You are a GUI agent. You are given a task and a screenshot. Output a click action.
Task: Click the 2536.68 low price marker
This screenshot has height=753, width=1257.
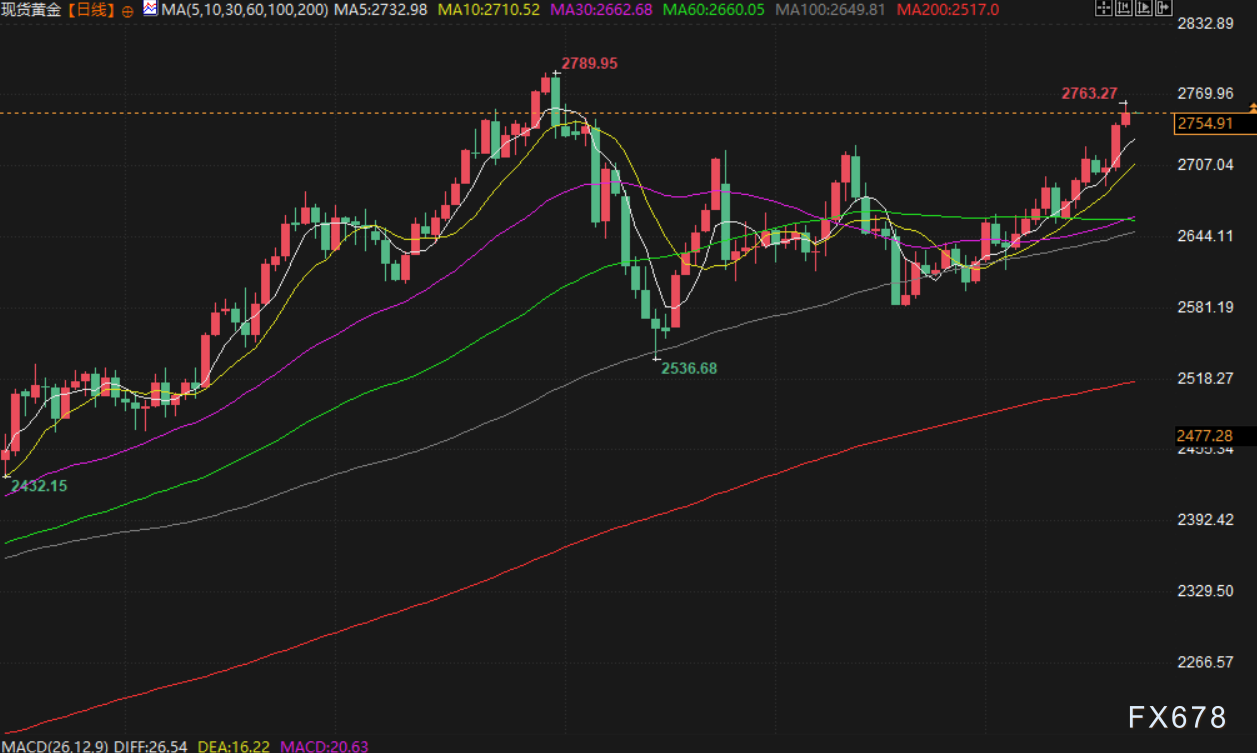pyautogui.click(x=688, y=368)
